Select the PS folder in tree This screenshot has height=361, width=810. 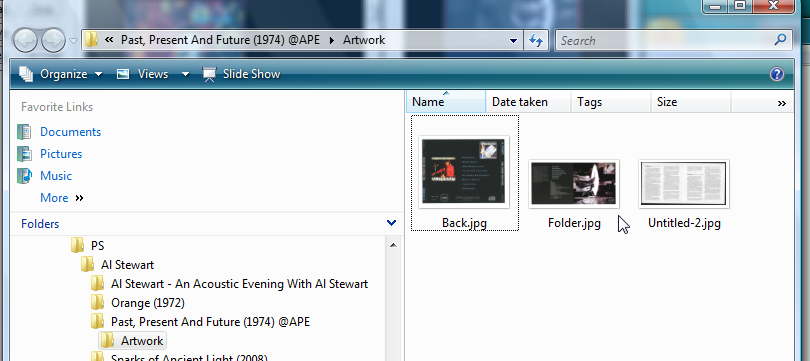(97, 245)
